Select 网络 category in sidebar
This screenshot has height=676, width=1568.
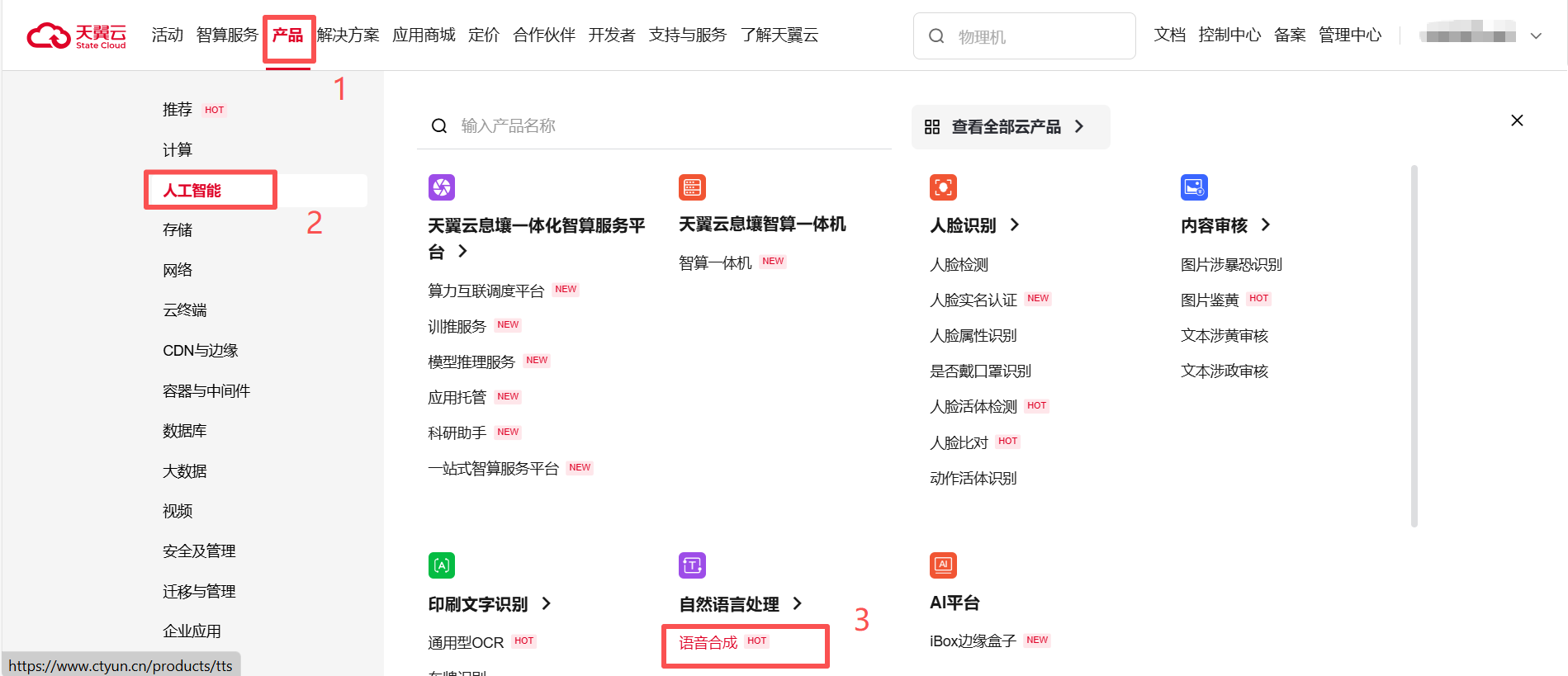[178, 270]
